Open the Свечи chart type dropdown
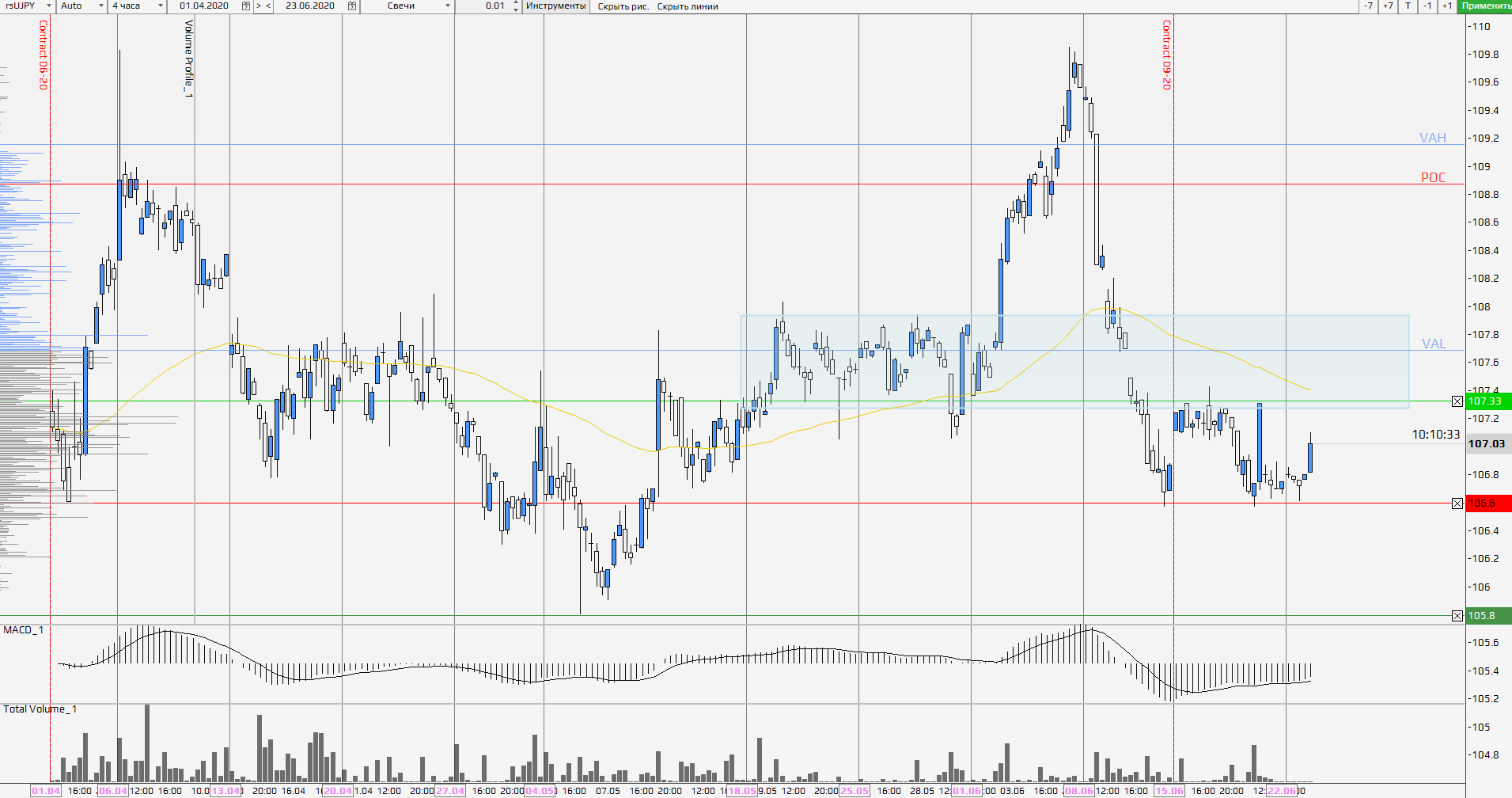The height and width of the screenshot is (798, 1512). [x=447, y=6]
